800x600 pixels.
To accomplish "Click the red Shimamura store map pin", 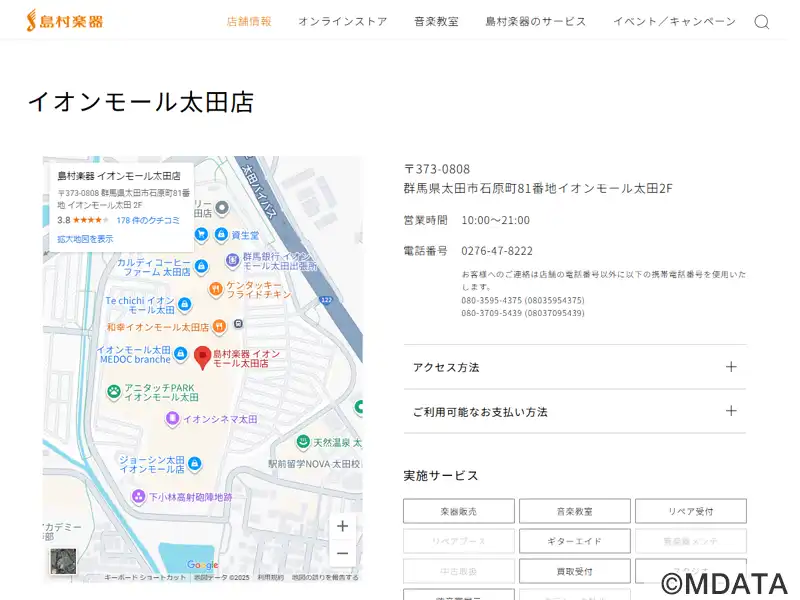I will coord(202,358).
